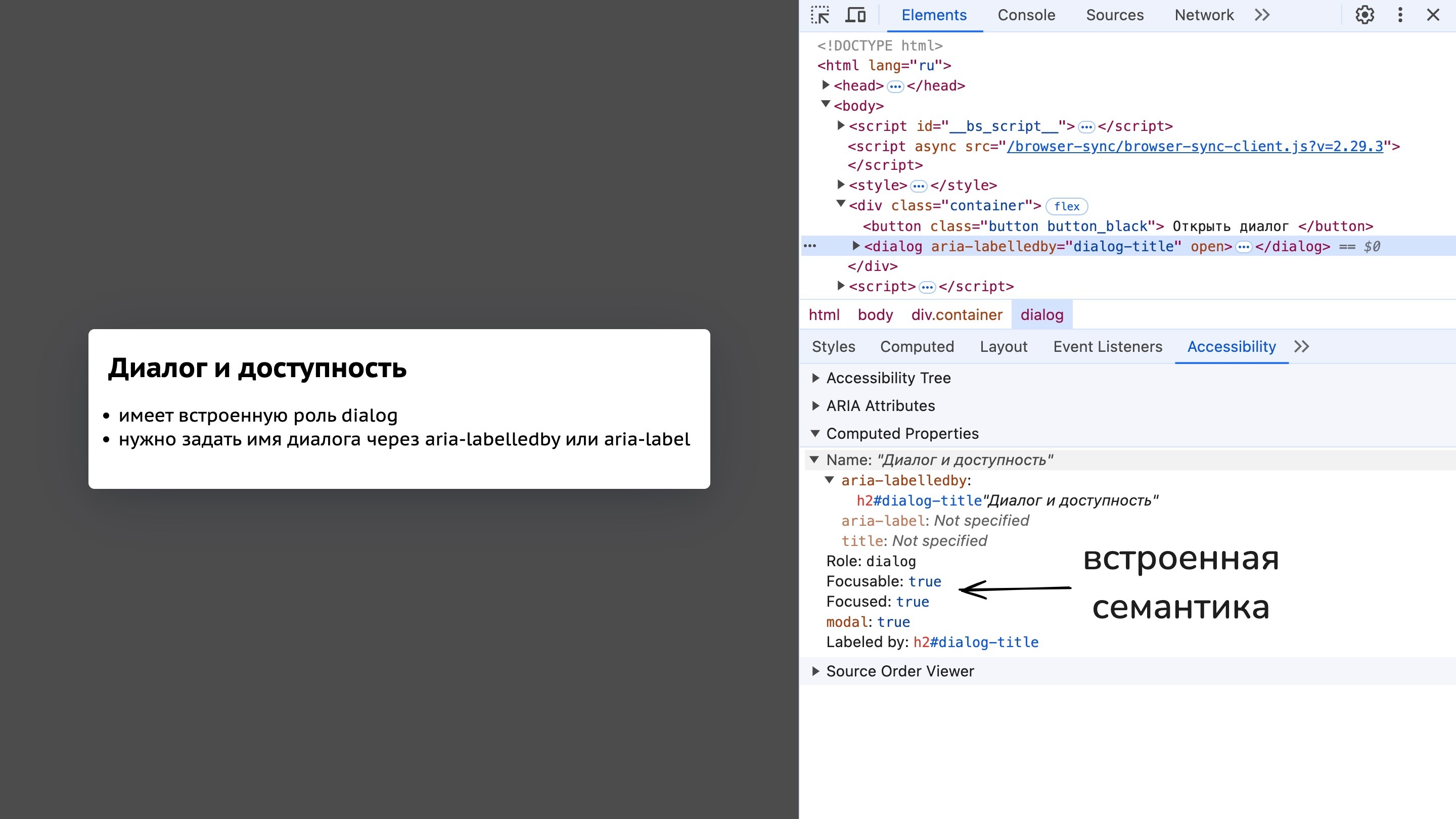Open the Styles sidebar tab
Image resolution: width=1456 pixels, height=819 pixels.
833,346
